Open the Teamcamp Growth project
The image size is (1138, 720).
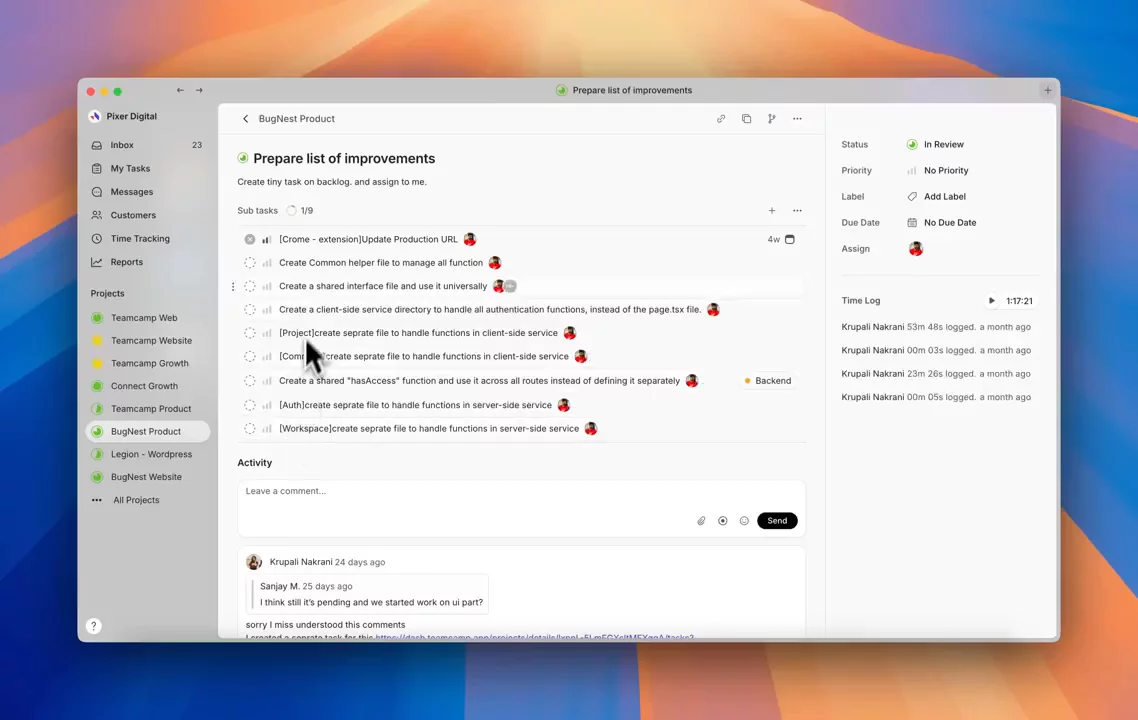[x=150, y=363]
